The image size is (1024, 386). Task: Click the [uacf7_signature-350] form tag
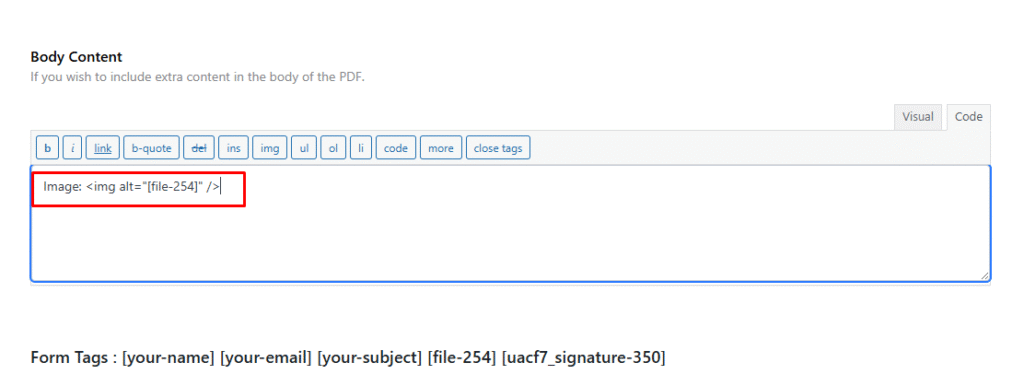[584, 357]
